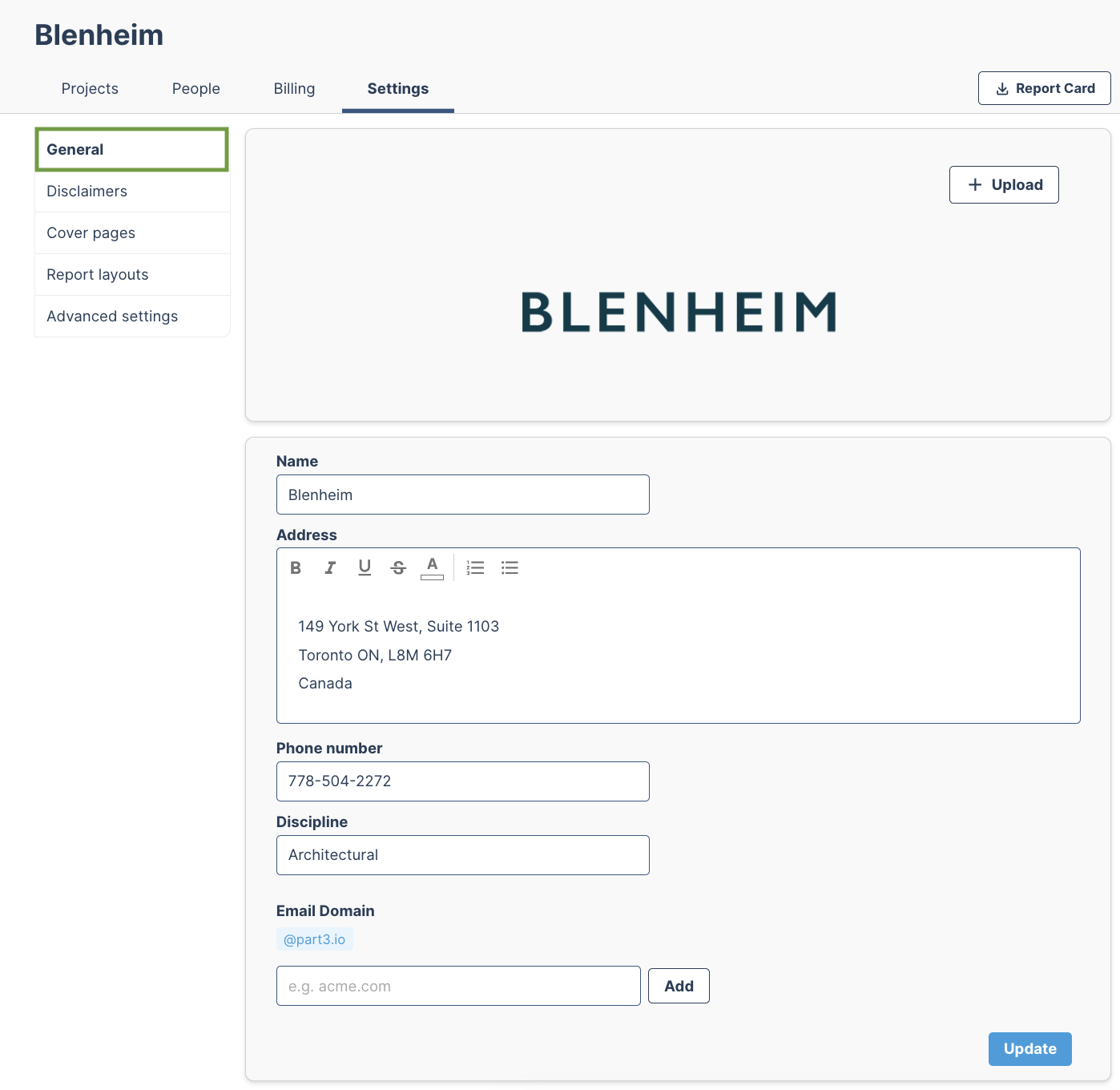Focus the Phone number field
This screenshot has height=1090, width=1120.
pos(463,781)
